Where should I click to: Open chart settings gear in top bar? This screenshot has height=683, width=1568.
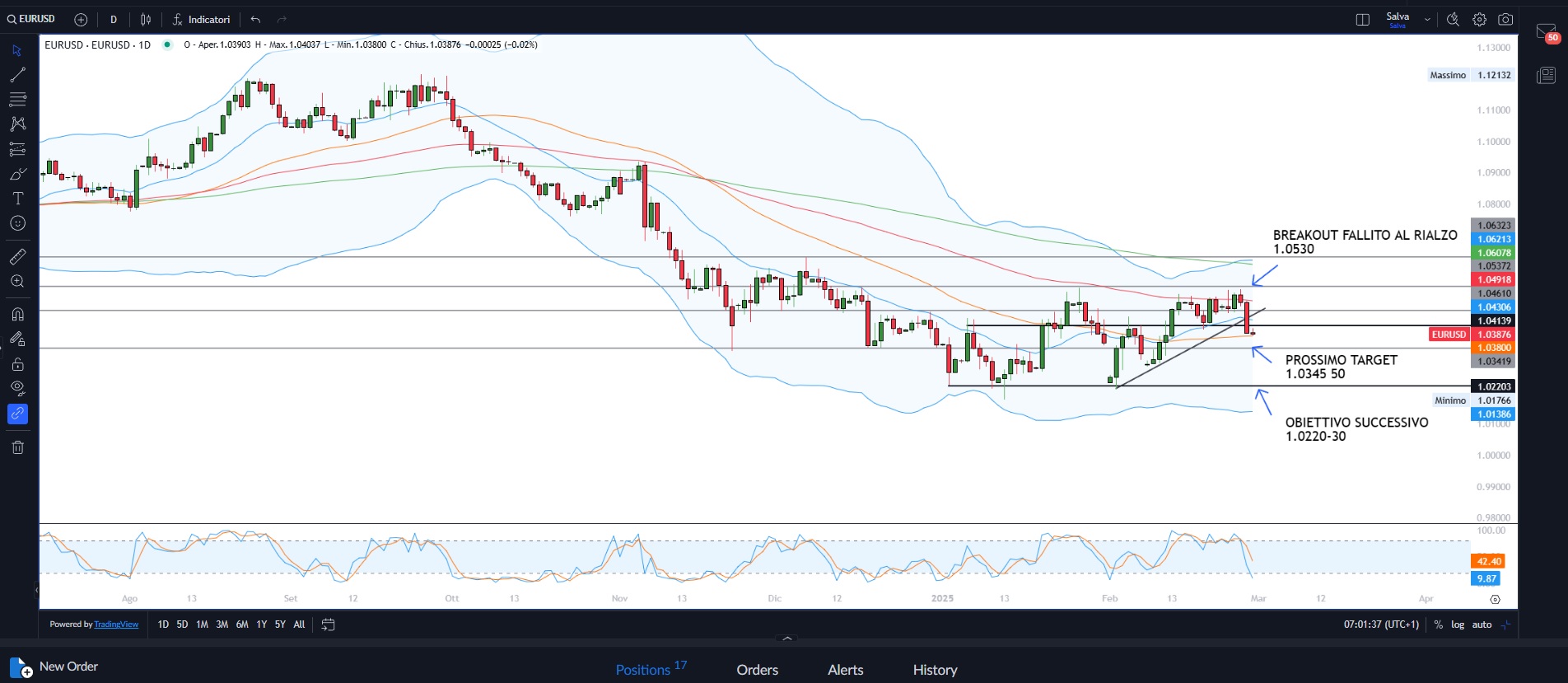(1480, 20)
